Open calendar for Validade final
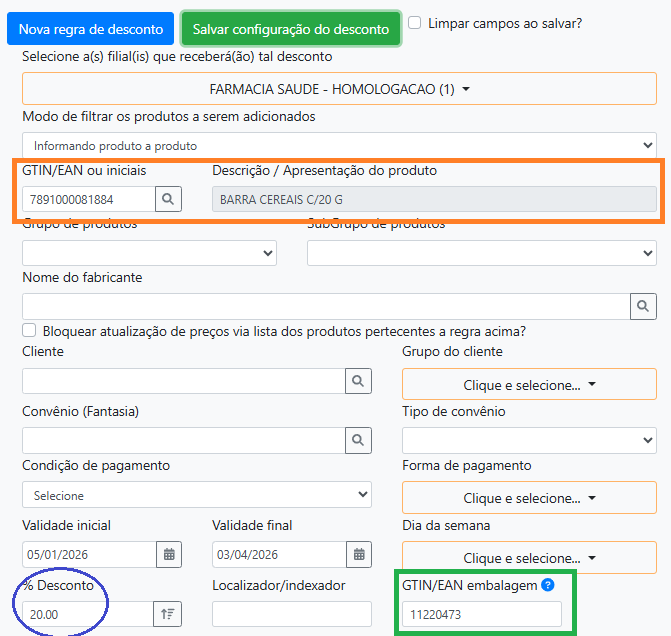Viewport: 671px width, 636px height. pyautogui.click(x=358, y=554)
